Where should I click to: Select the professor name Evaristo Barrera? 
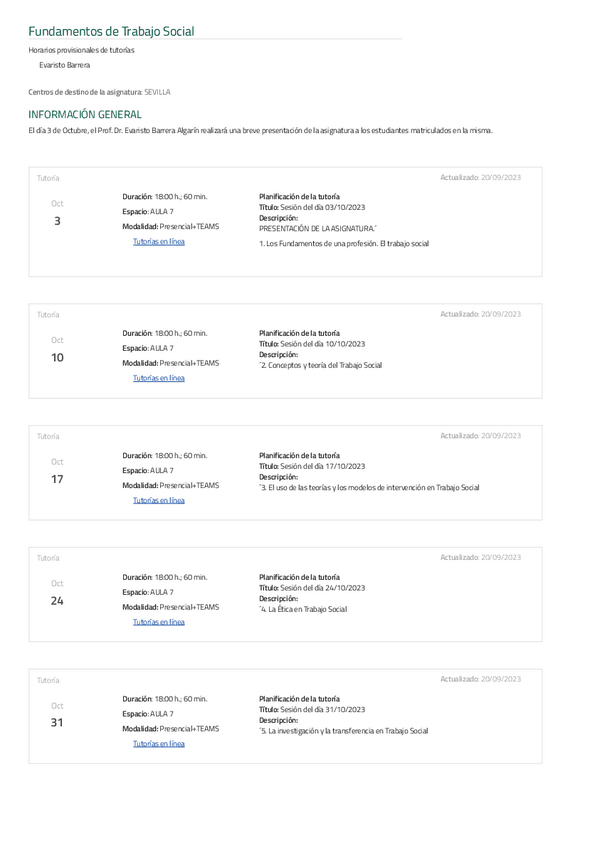(x=64, y=65)
